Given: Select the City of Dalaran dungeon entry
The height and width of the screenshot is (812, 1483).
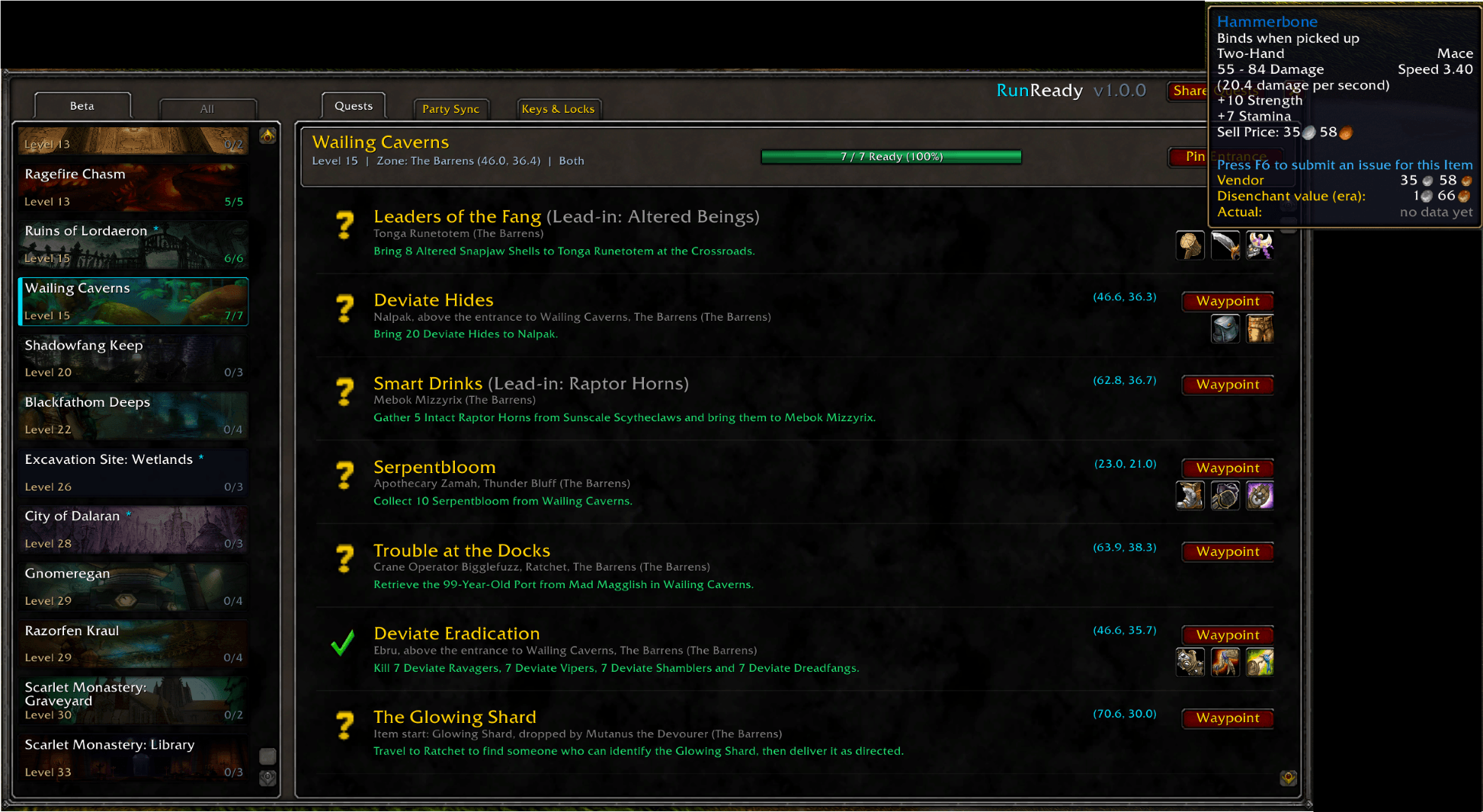Looking at the screenshot, I should (133, 529).
